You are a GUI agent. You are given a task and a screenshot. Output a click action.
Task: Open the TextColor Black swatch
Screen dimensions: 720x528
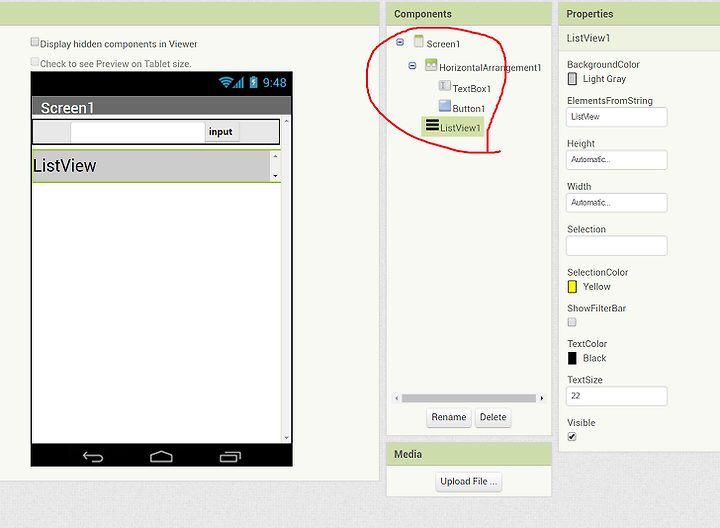coord(572,358)
